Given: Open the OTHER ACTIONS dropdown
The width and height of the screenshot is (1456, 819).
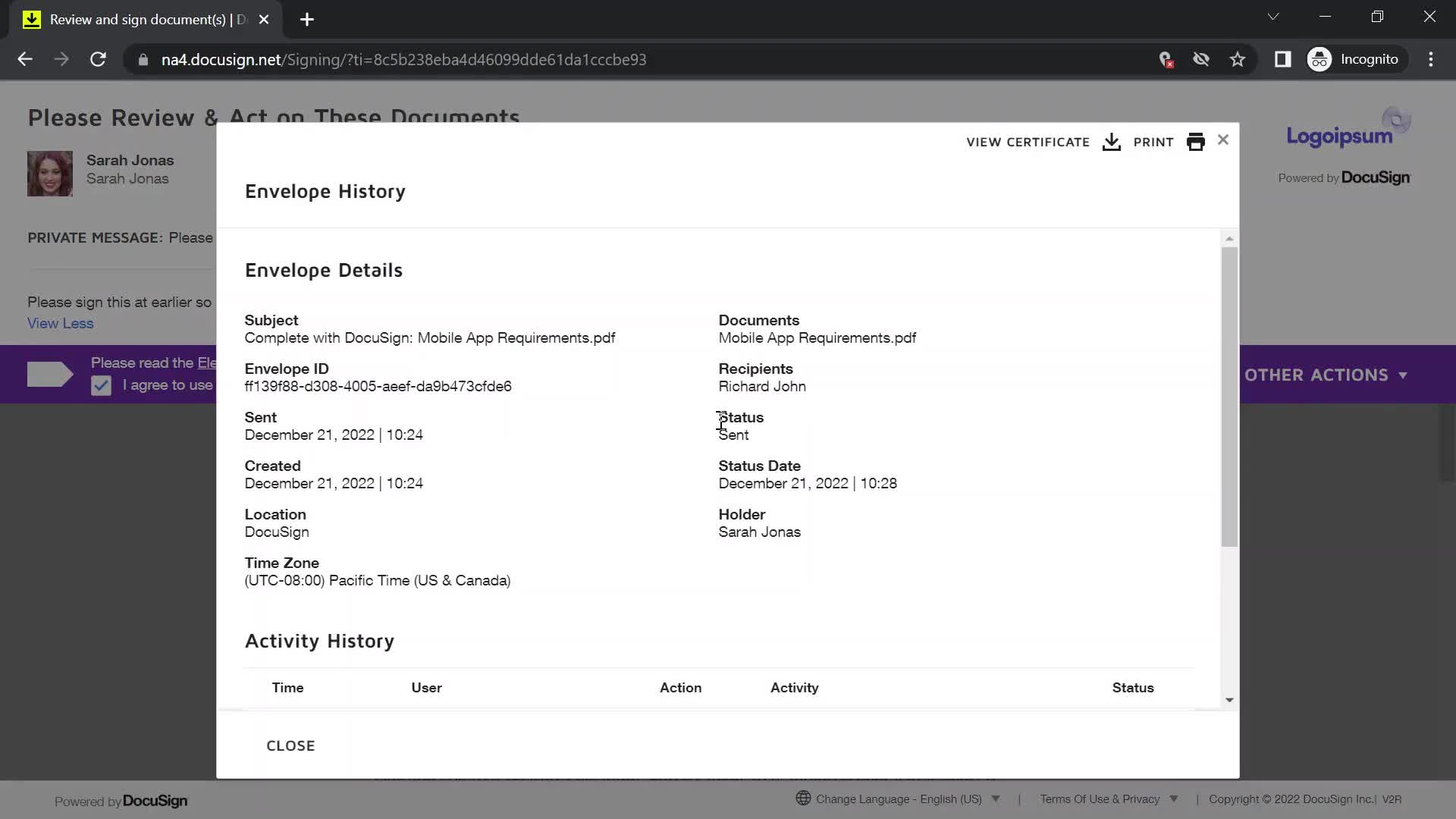Looking at the screenshot, I should pos(1326,375).
